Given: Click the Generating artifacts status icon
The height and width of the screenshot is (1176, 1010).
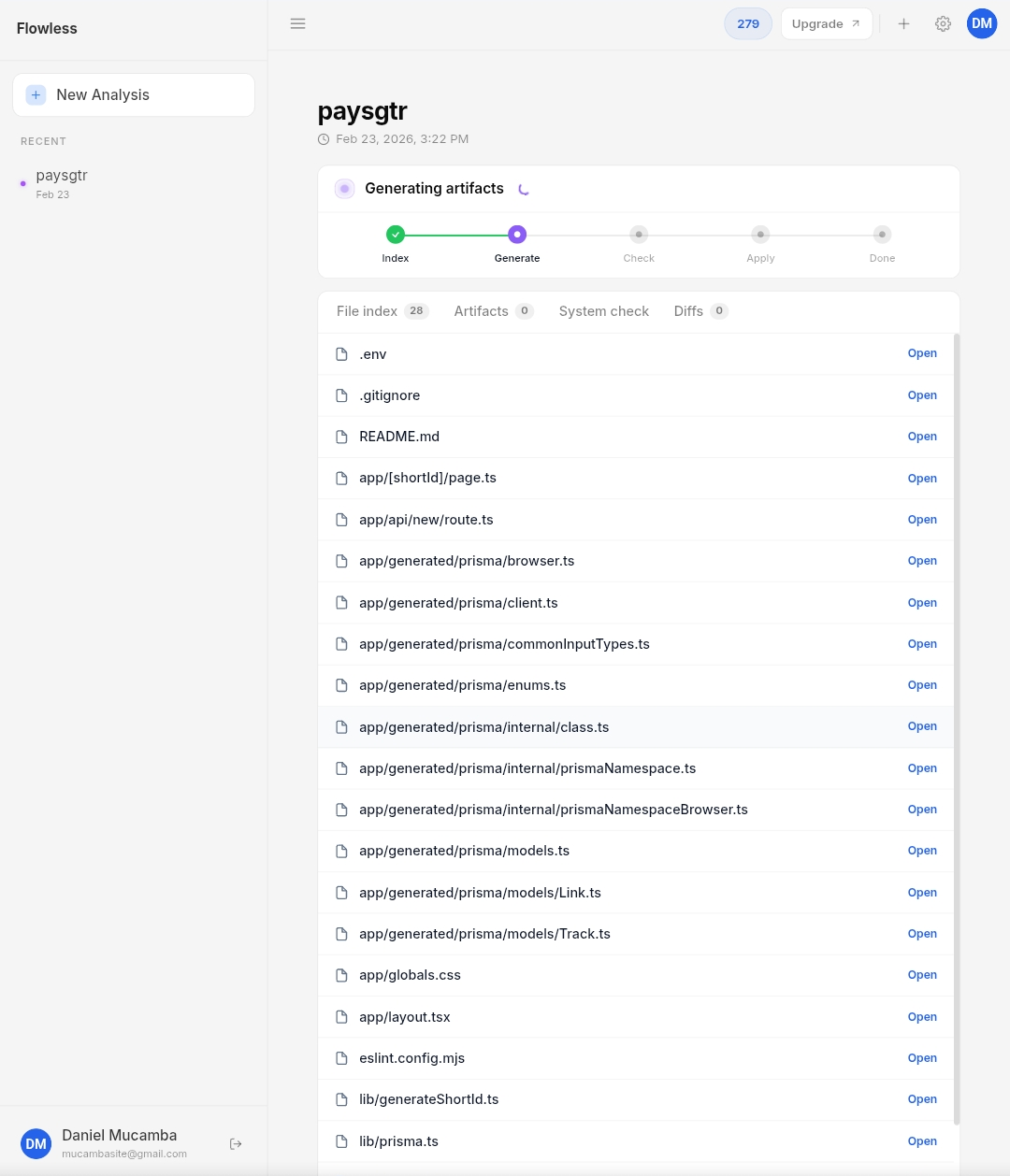Looking at the screenshot, I should tap(344, 188).
